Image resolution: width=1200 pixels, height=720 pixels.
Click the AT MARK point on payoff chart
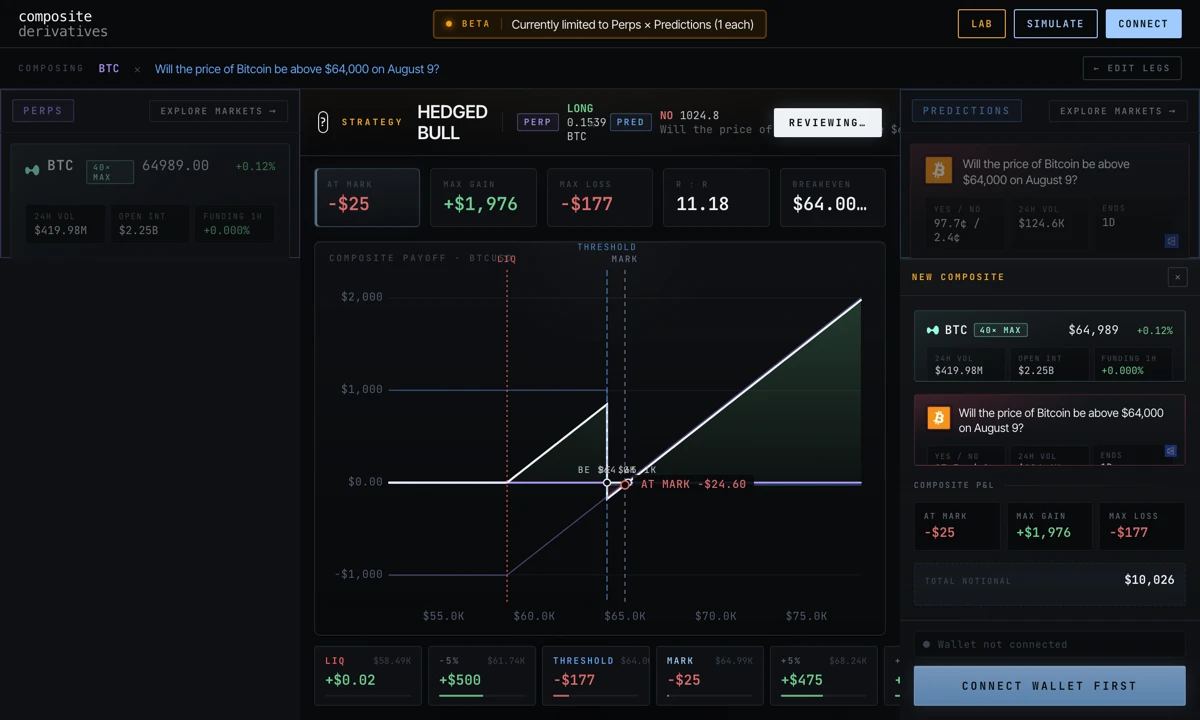tap(626, 484)
